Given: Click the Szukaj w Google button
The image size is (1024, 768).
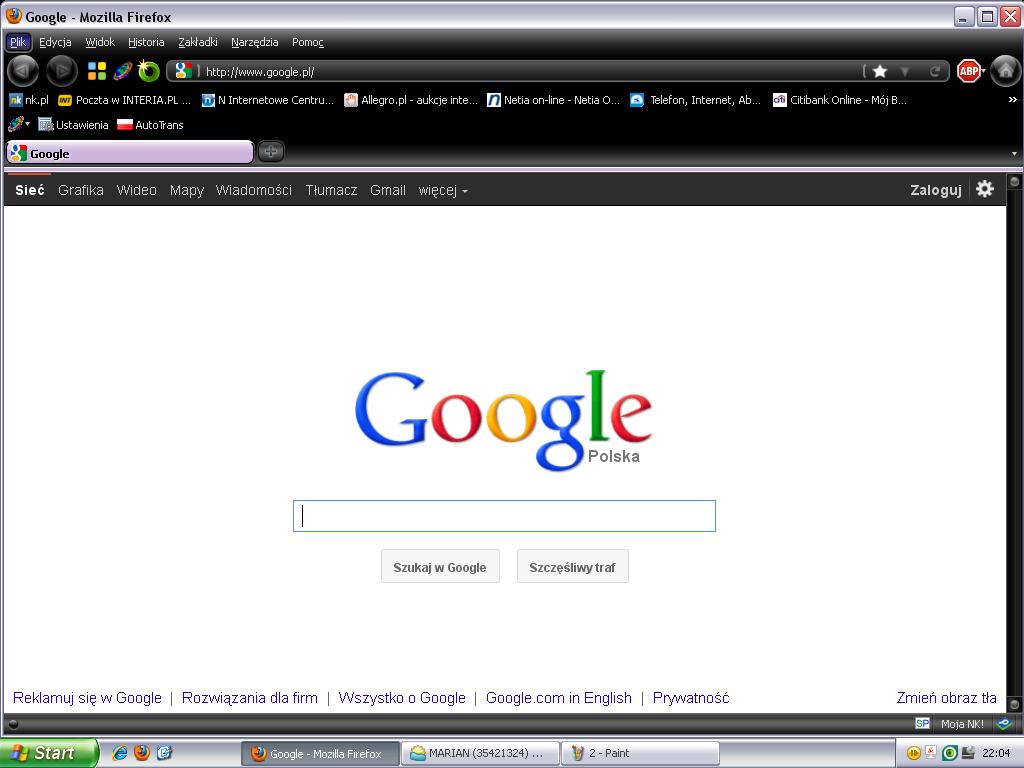Looking at the screenshot, I should [x=440, y=566].
